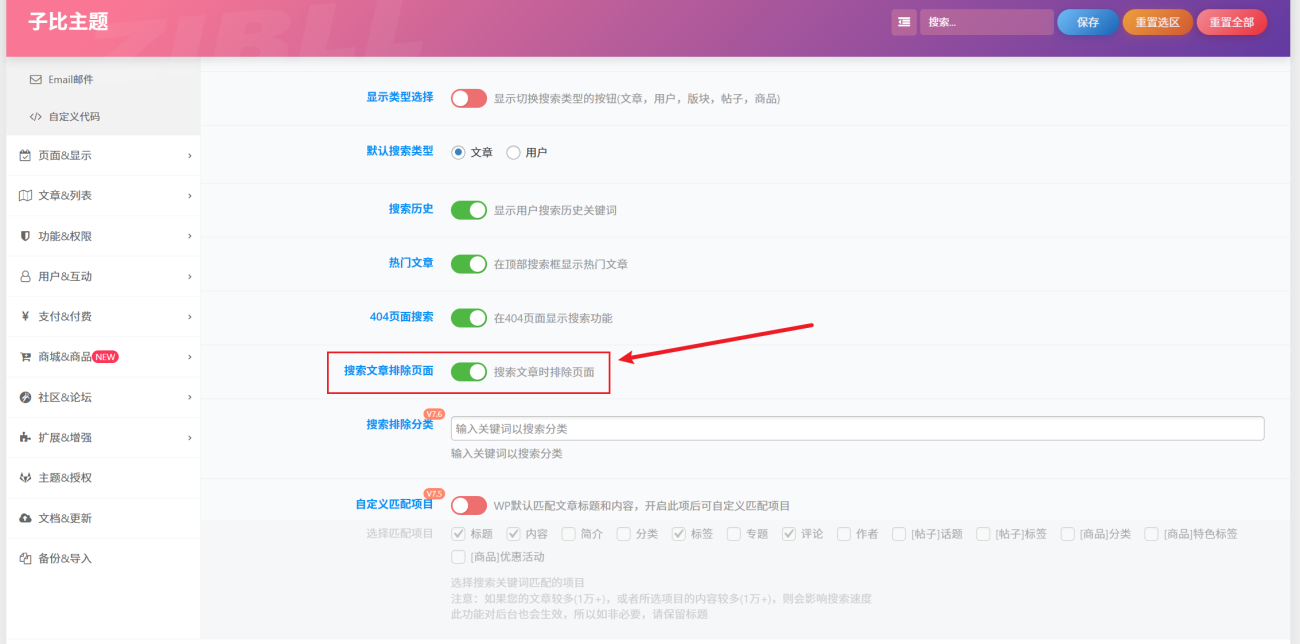Click the 社区&论坛 globe icon
The width and height of the screenshot is (1300, 644).
24,397
